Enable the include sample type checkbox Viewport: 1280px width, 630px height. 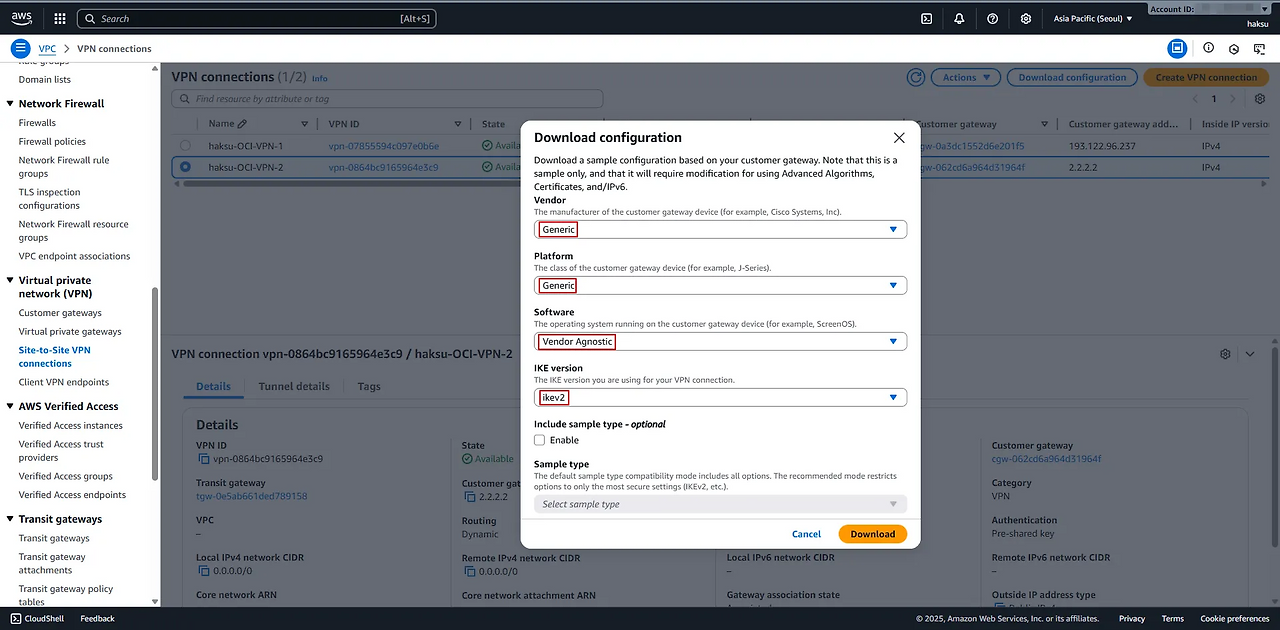click(x=540, y=440)
